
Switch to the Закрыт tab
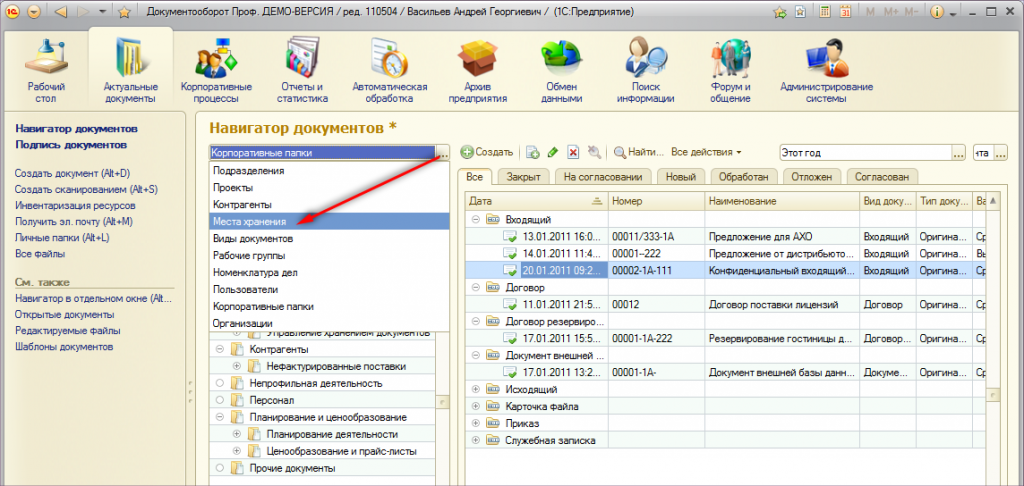point(523,177)
